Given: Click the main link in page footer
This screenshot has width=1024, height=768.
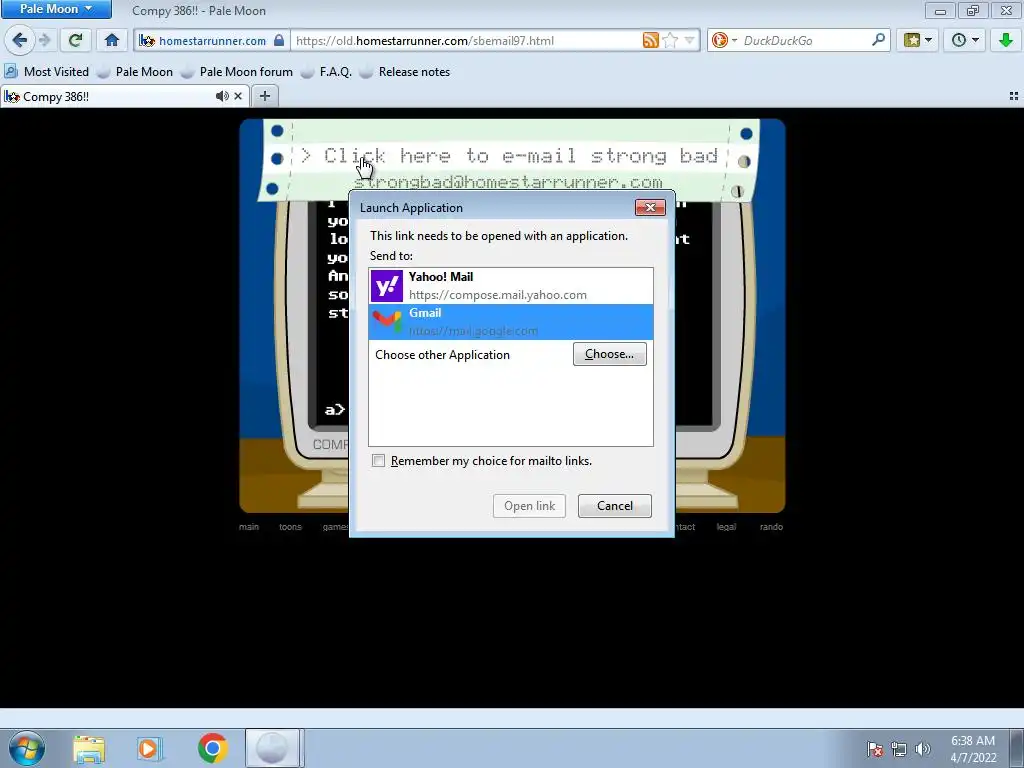Looking at the screenshot, I should click(x=249, y=526).
